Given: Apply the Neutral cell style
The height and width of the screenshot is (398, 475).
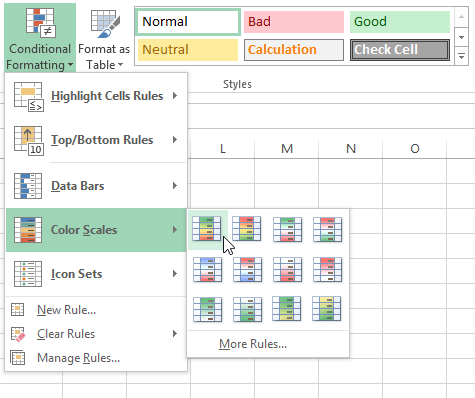Looking at the screenshot, I should [x=188, y=50].
